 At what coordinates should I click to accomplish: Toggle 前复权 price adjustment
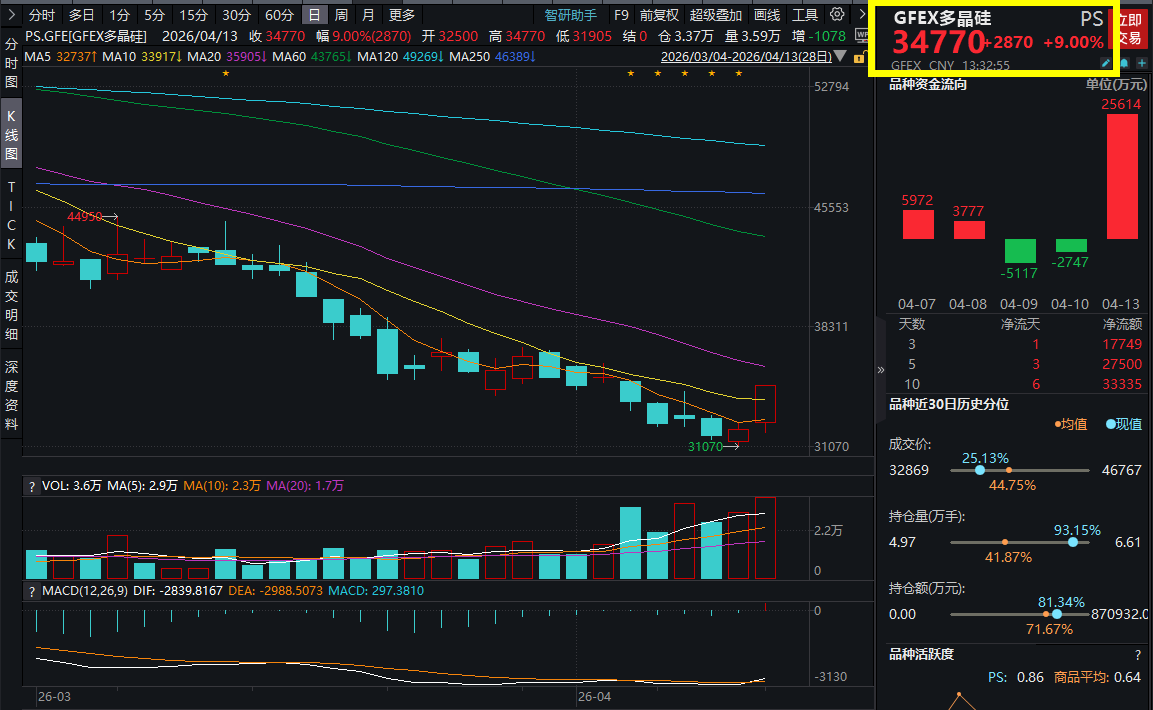(659, 15)
